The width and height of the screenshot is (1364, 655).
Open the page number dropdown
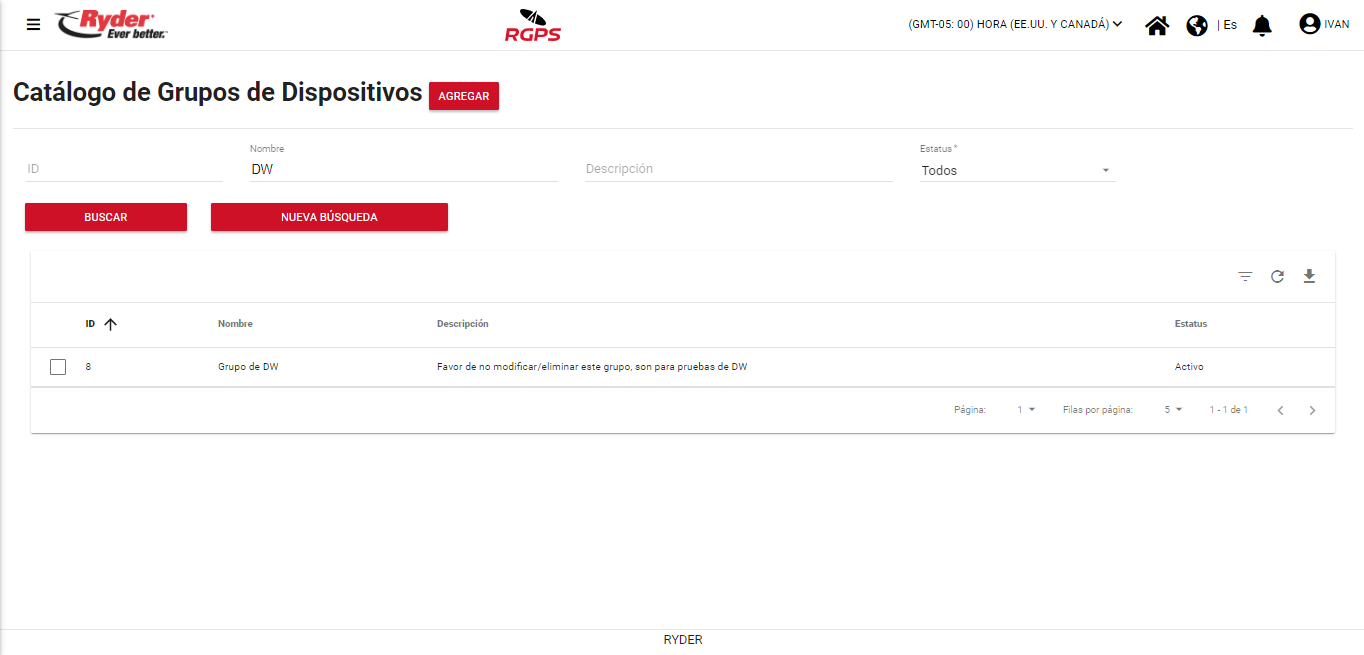pyautogui.click(x=1026, y=410)
